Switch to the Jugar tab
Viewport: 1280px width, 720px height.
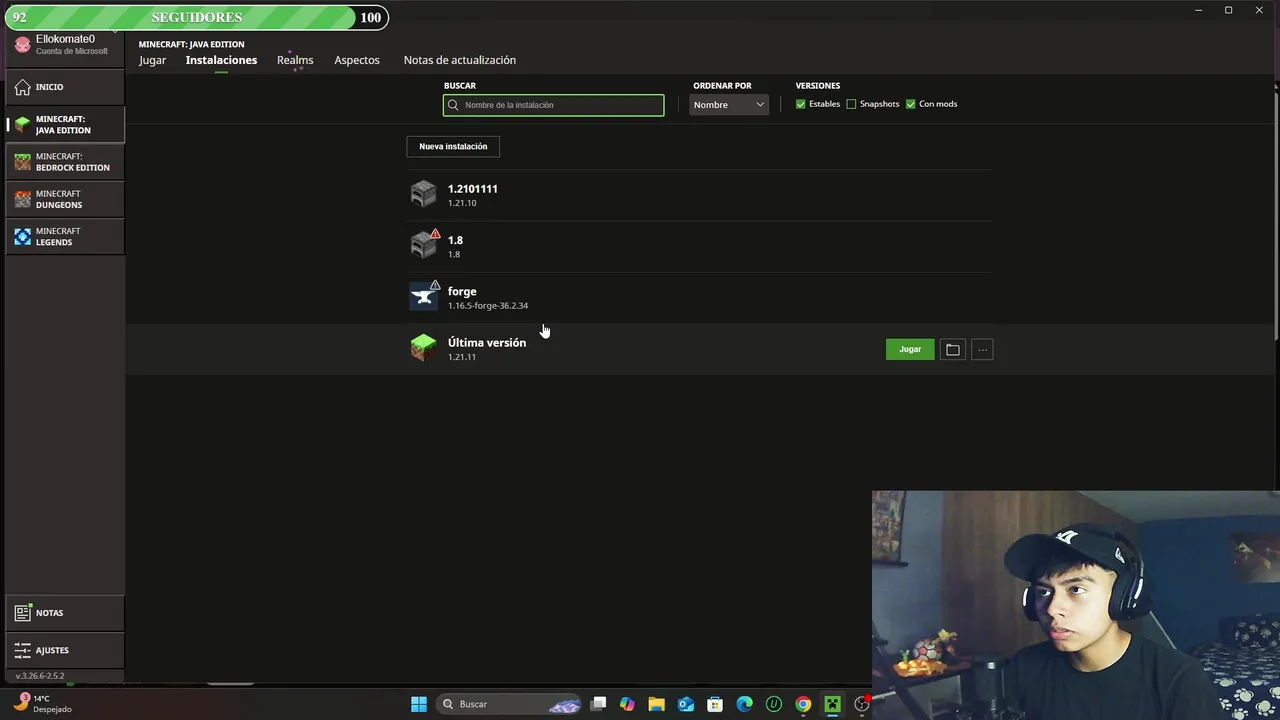coord(152,60)
